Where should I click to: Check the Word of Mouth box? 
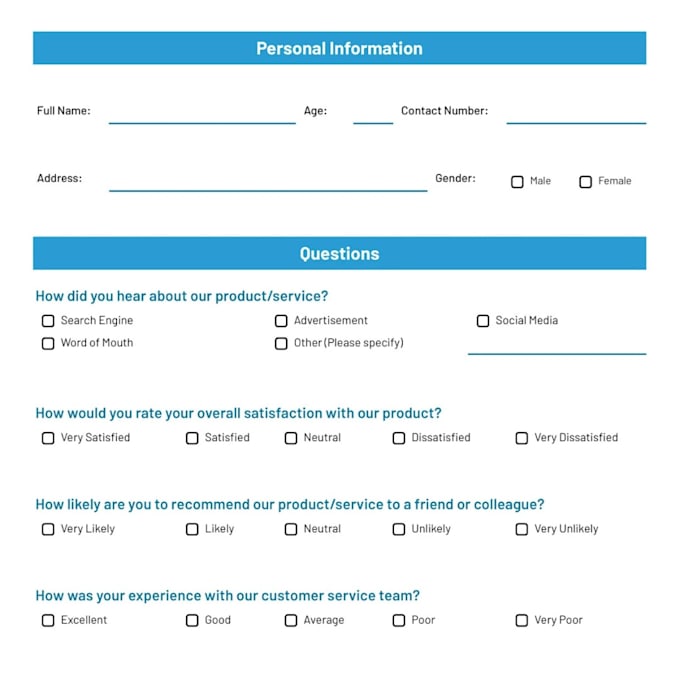tap(48, 343)
